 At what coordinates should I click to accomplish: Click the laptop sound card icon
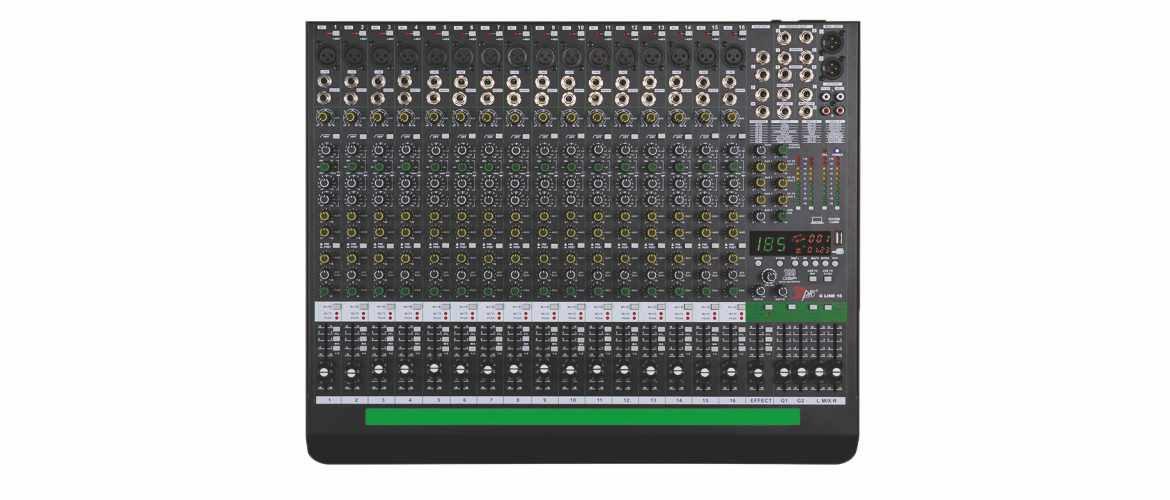point(817,219)
